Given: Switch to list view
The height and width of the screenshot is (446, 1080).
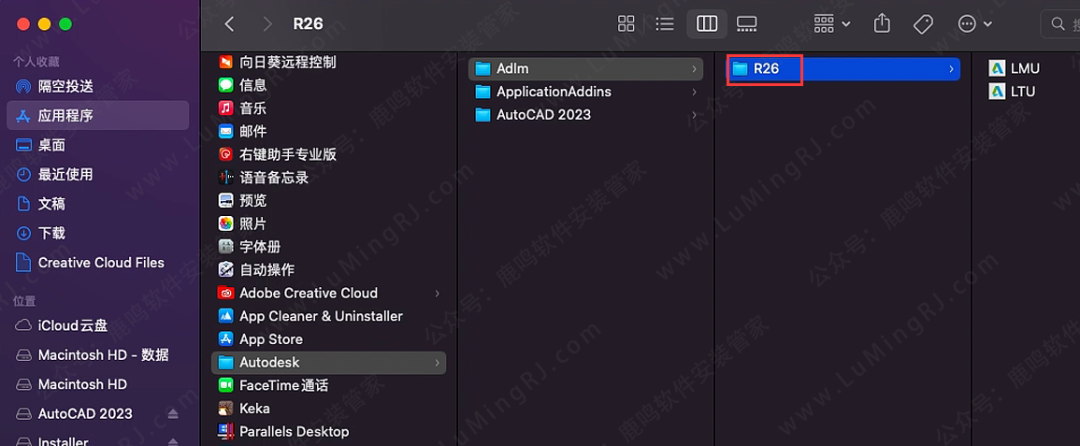Looking at the screenshot, I should (664, 23).
